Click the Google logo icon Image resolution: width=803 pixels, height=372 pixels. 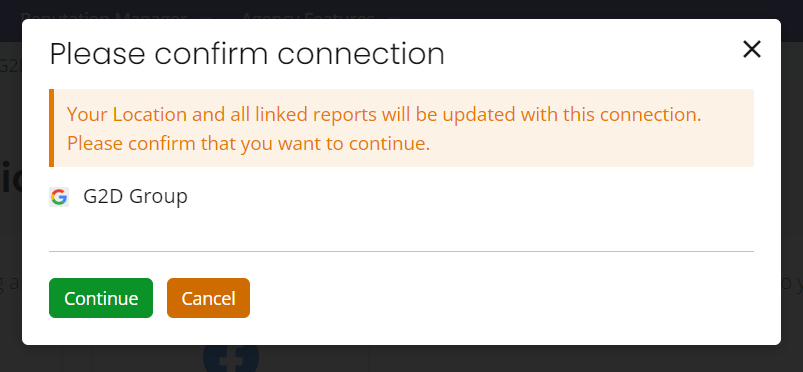click(x=59, y=197)
